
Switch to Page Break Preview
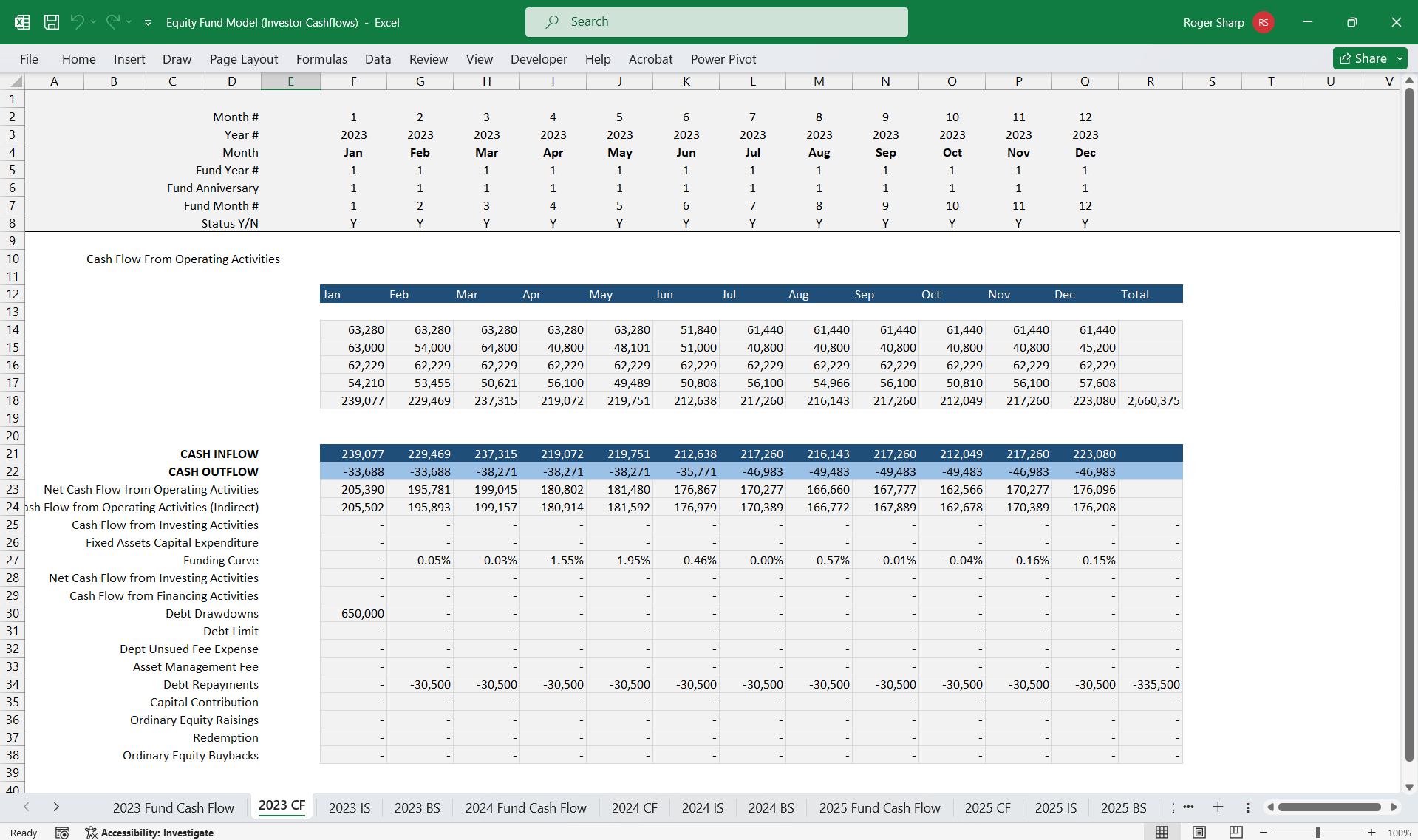(1235, 833)
